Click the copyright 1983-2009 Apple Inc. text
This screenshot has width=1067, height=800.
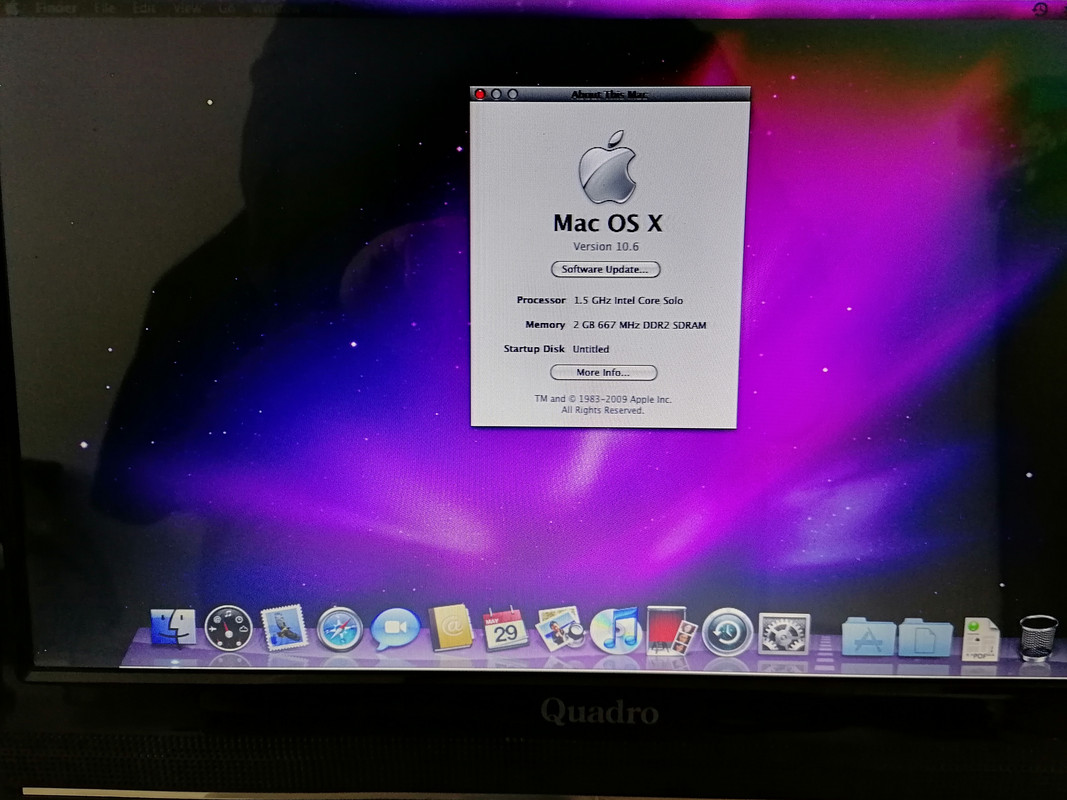(x=603, y=399)
